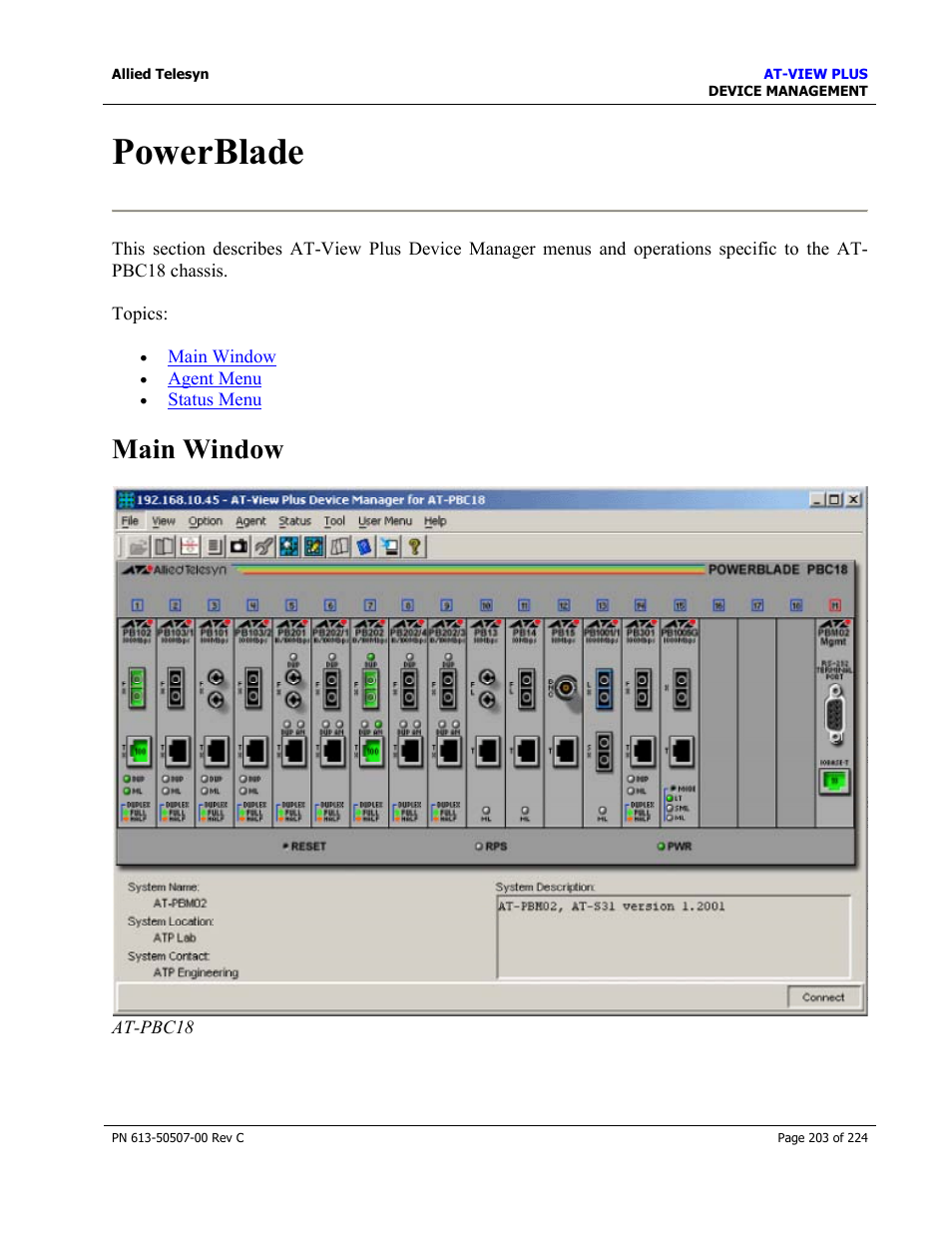Image resolution: width=952 pixels, height=1233 pixels.
Task: Click the open folder toolbar icon
Action: 139,547
